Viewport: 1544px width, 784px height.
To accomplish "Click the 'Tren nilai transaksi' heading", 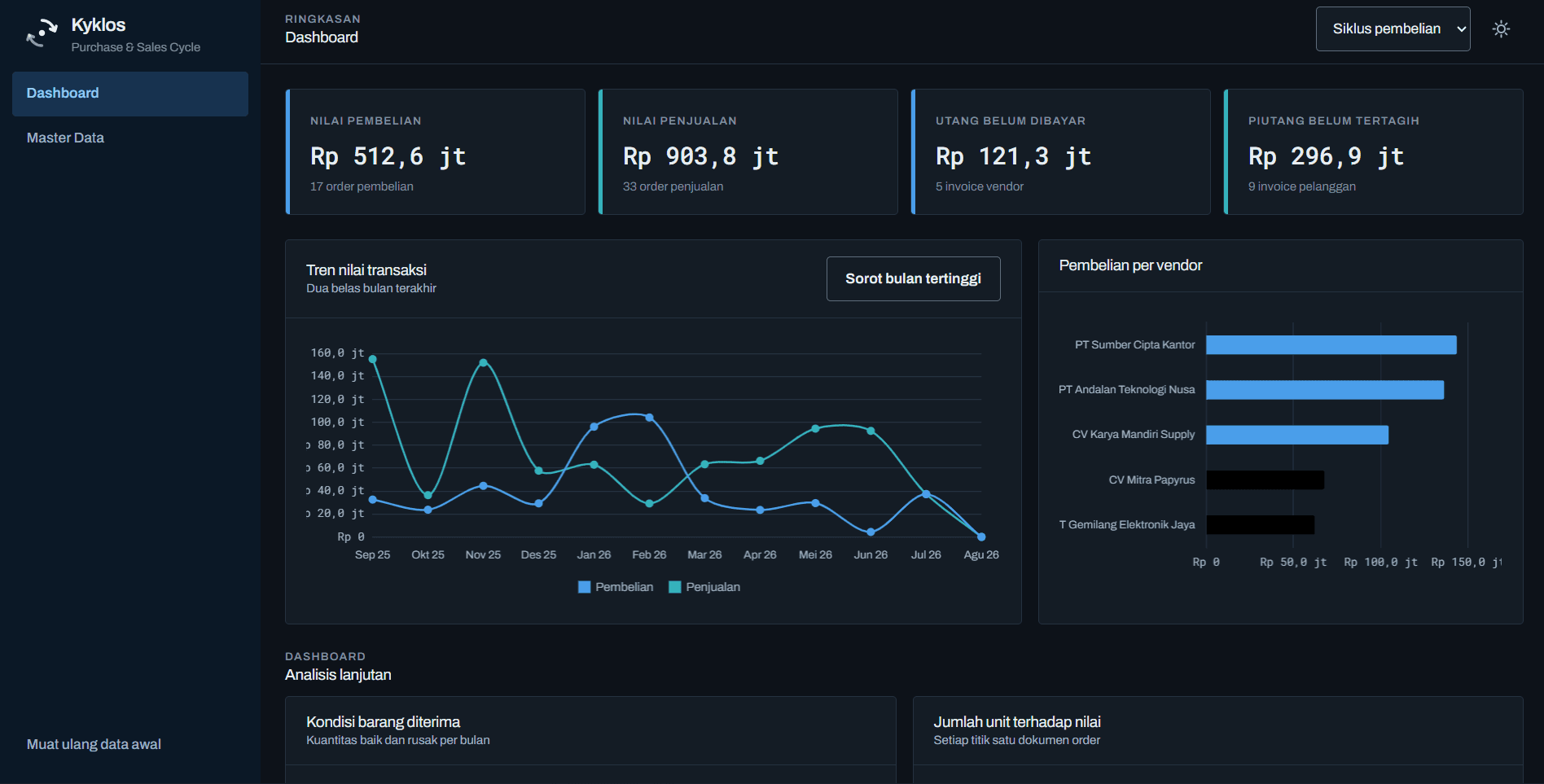I will [366, 270].
